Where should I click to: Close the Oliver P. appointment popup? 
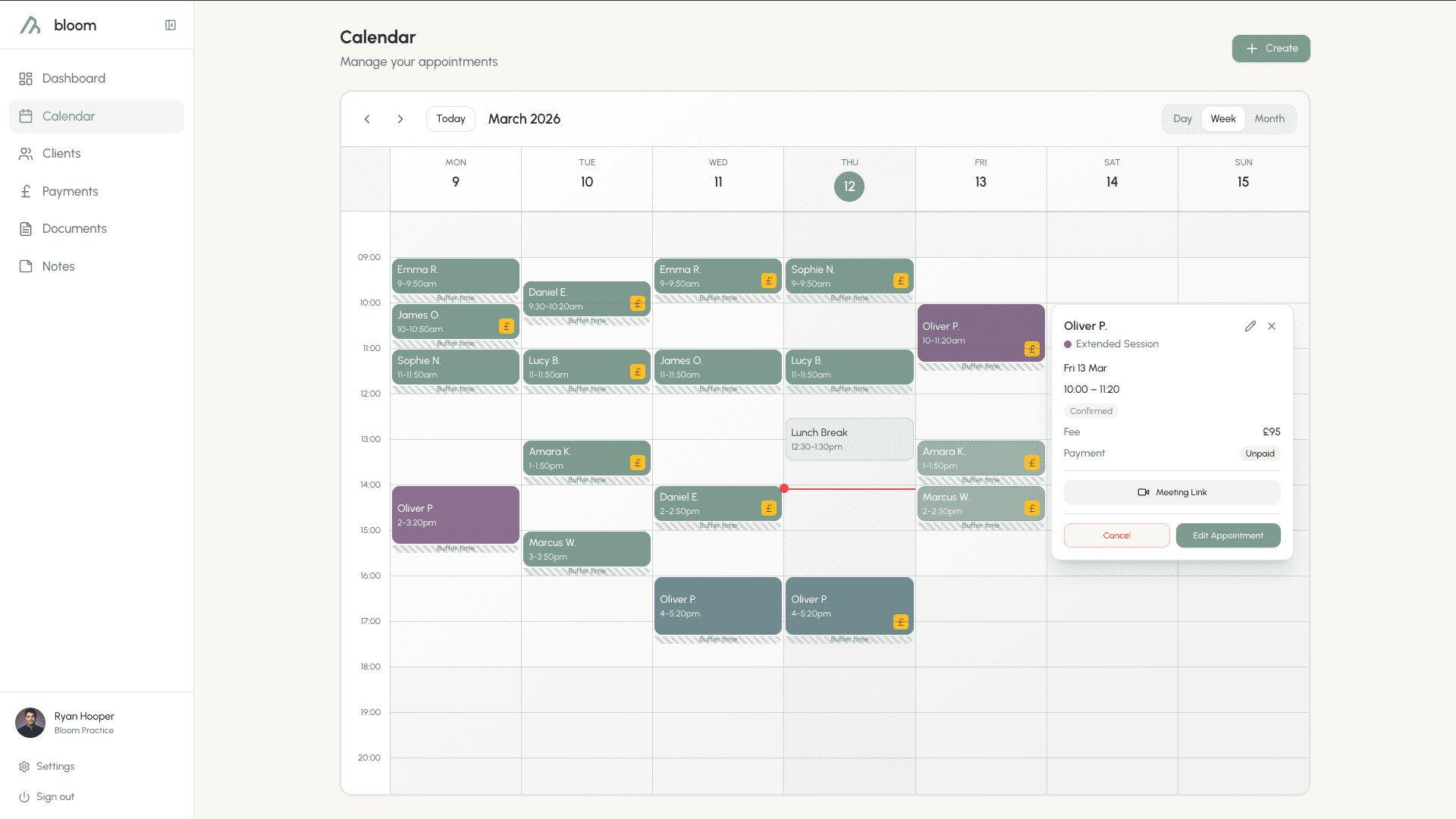pos(1272,326)
